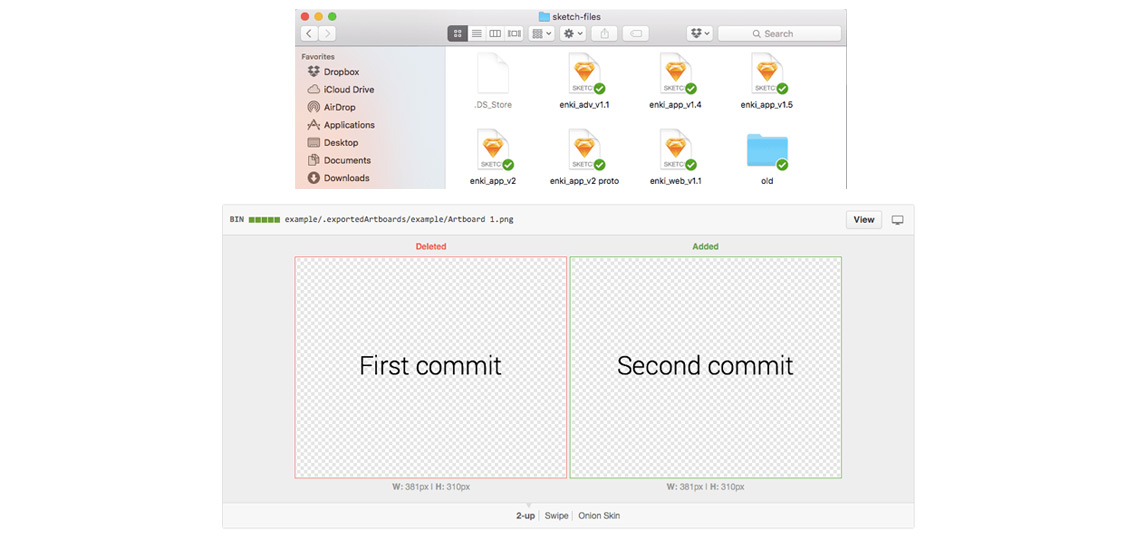The image size is (1131, 533).
Task: Switch diff mode to Onion Skin
Action: pyautogui.click(x=599, y=516)
